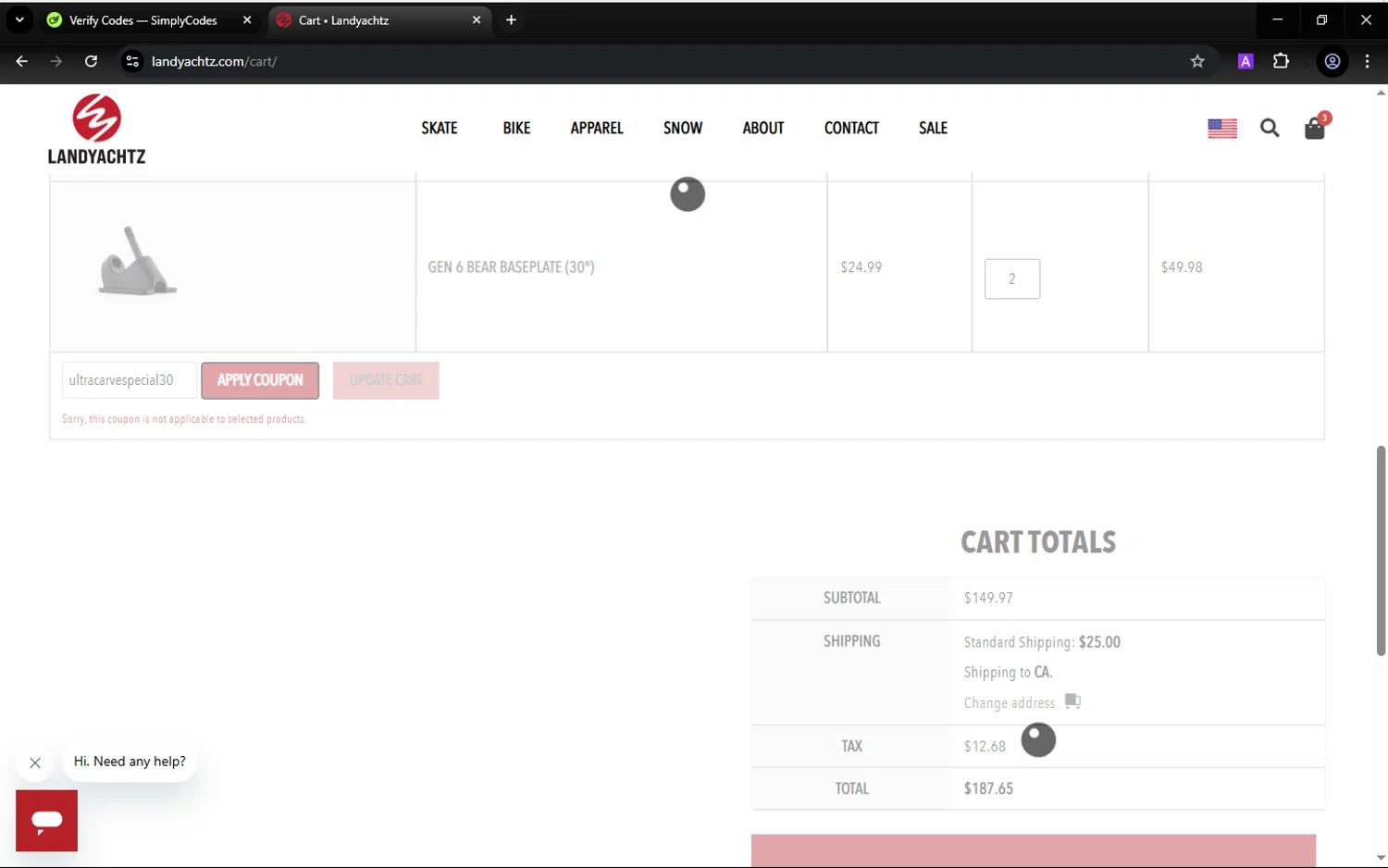Open the Chrome profile avatar

1332,61
